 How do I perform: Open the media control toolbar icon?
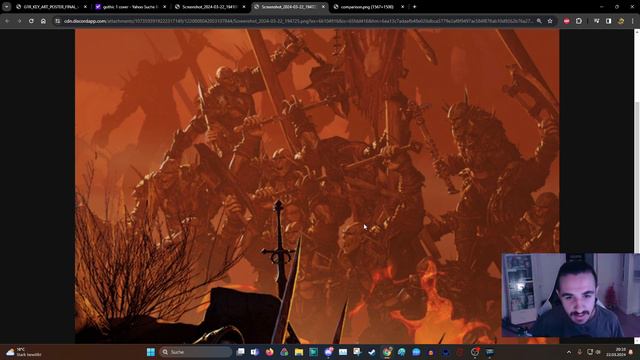click(596, 21)
